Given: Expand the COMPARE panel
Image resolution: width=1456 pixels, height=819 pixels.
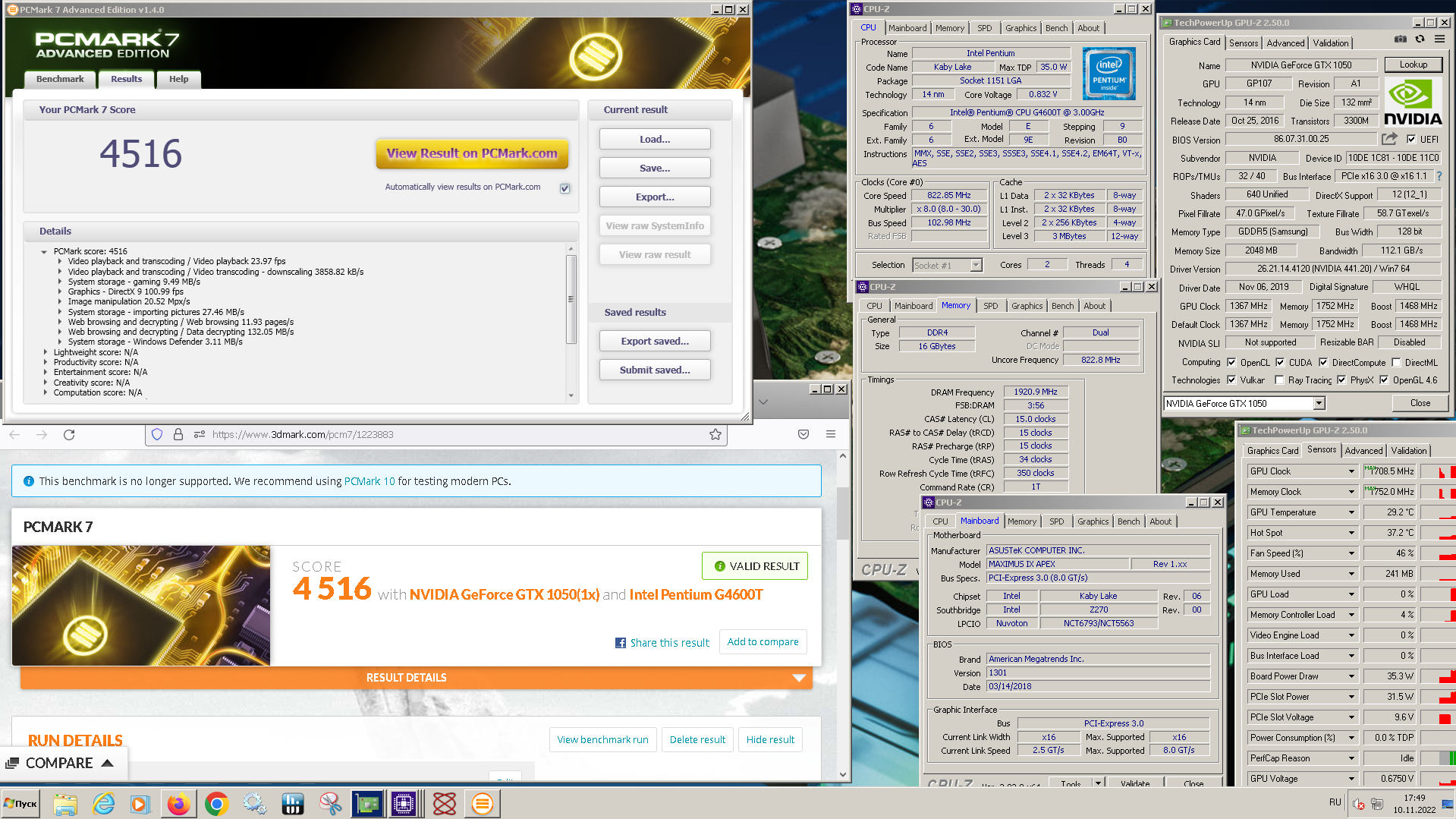Looking at the screenshot, I should pyautogui.click(x=65, y=763).
